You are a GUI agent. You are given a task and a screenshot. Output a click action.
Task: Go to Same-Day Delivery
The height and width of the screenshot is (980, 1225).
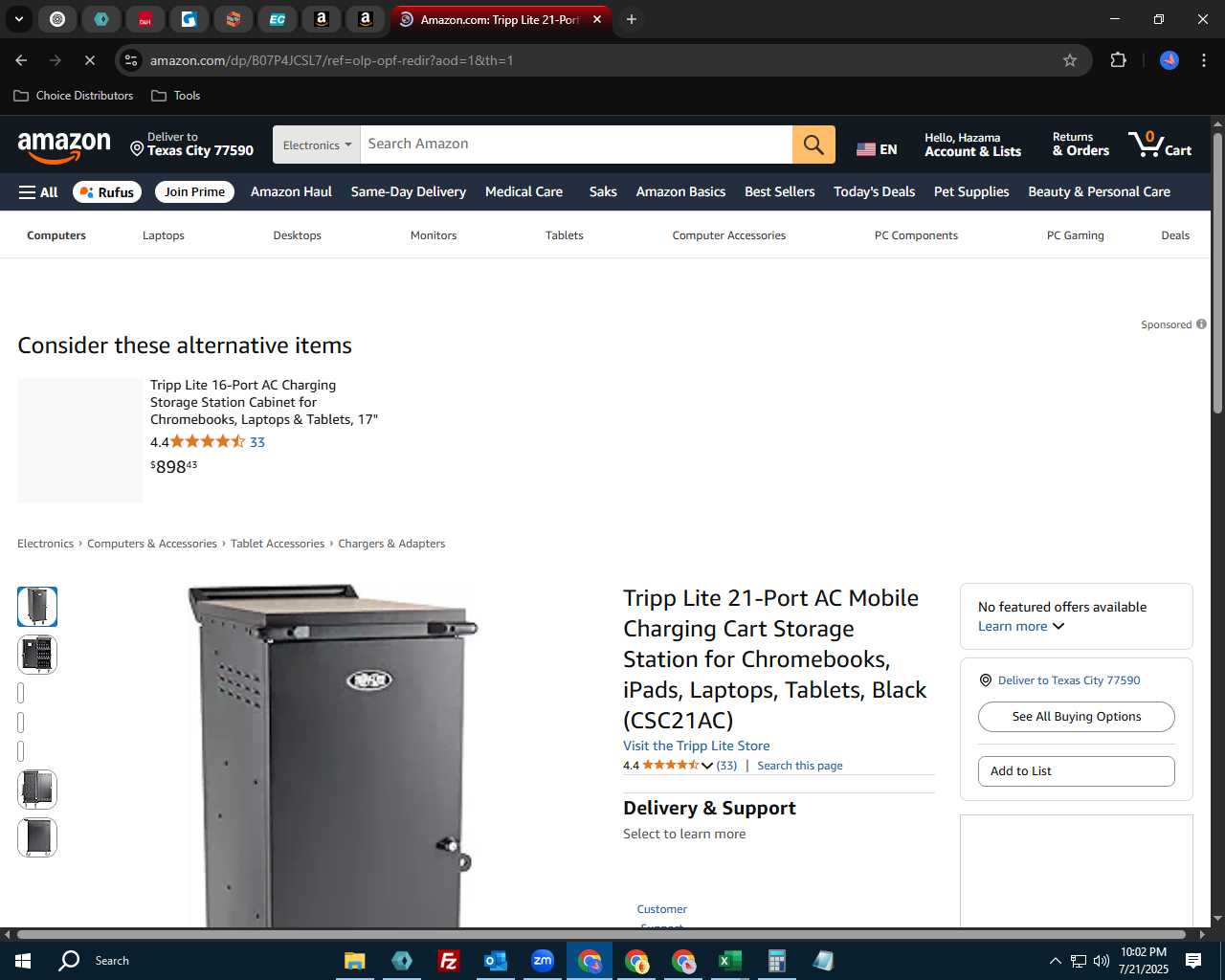[409, 192]
